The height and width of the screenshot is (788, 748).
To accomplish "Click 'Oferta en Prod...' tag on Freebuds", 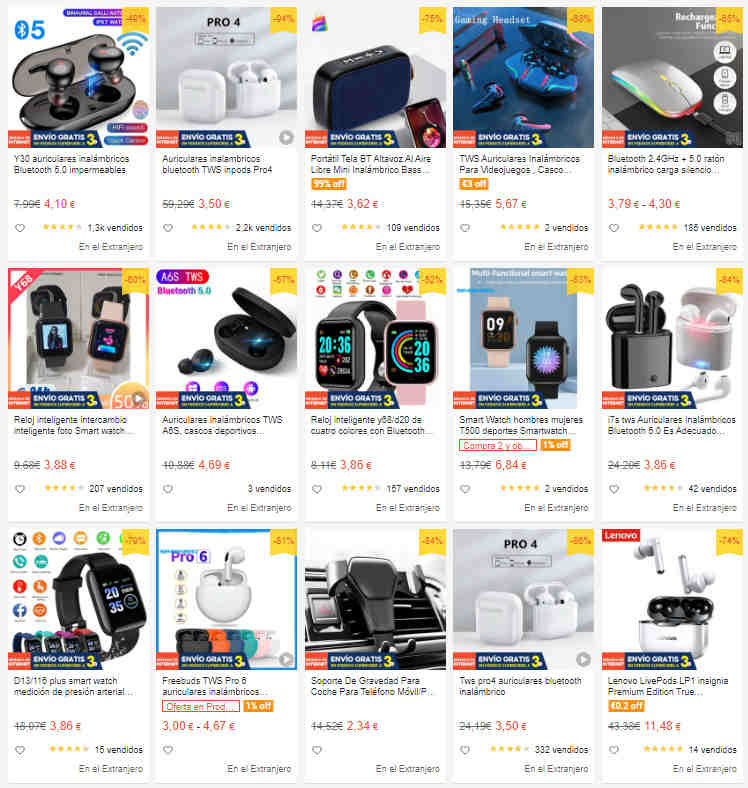I will (201, 707).
